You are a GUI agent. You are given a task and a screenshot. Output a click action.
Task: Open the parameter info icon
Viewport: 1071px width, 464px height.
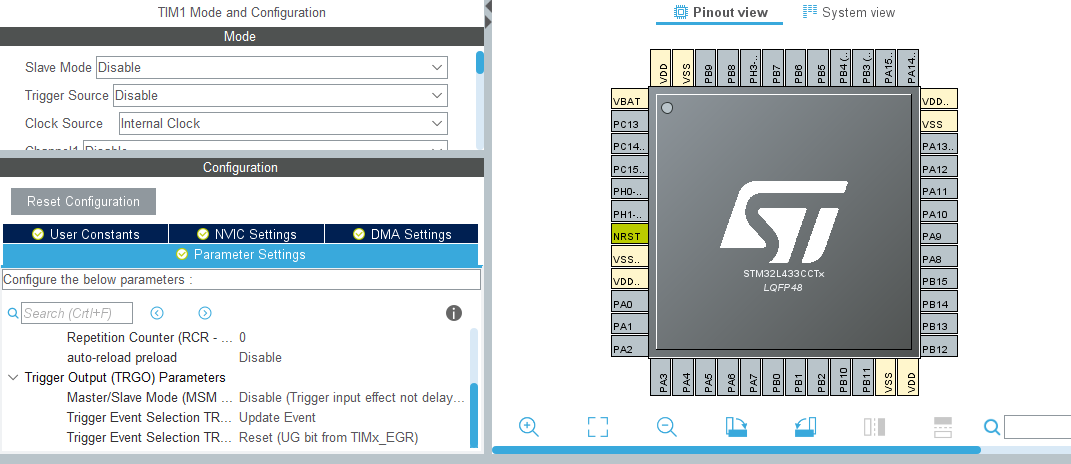point(454,313)
